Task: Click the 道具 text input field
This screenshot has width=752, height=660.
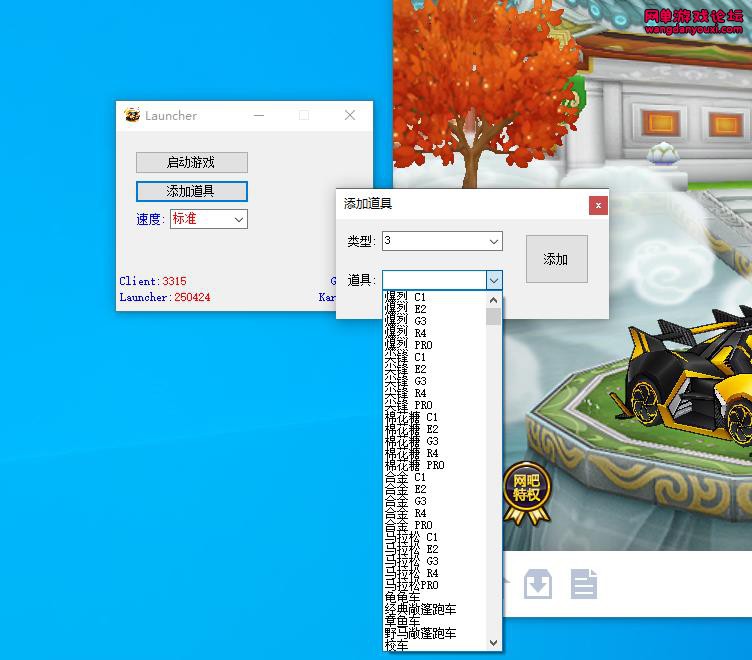Action: tap(435, 280)
